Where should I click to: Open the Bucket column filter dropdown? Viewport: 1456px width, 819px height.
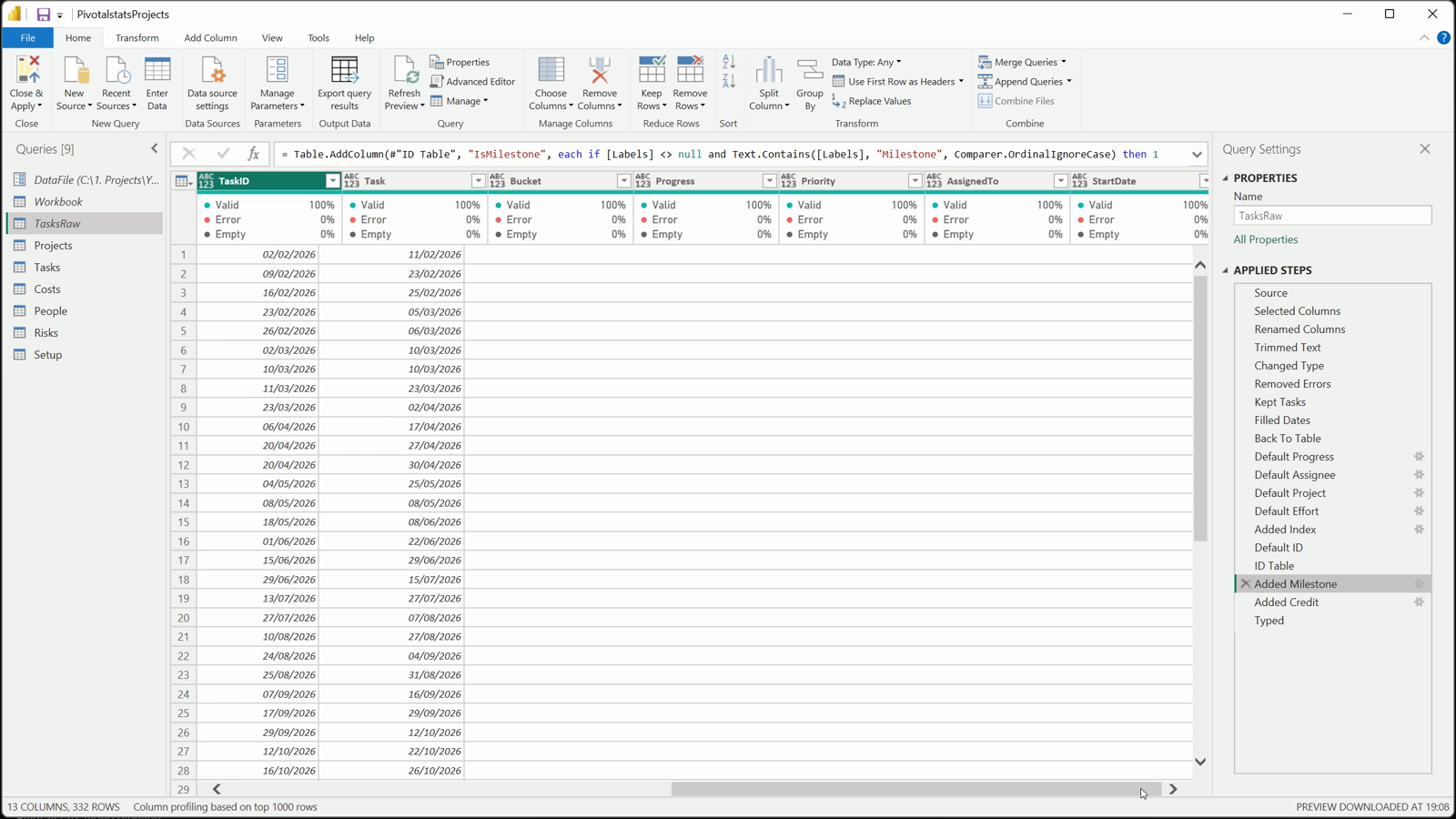(x=623, y=181)
